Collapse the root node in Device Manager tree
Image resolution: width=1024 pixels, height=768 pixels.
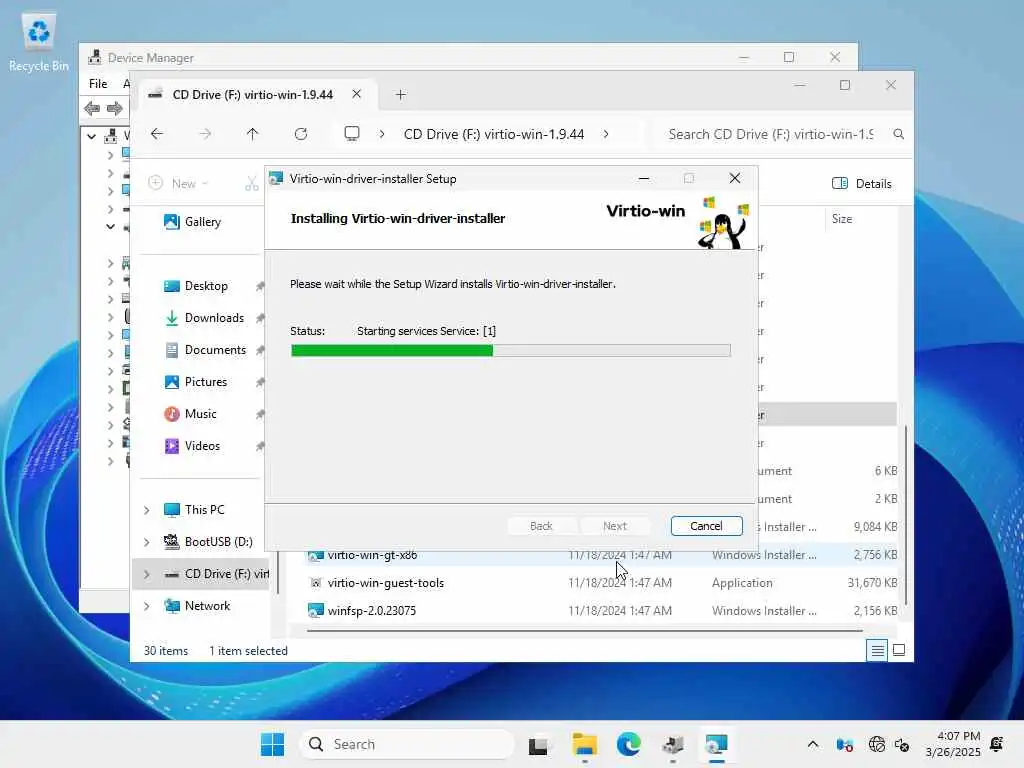pos(91,136)
